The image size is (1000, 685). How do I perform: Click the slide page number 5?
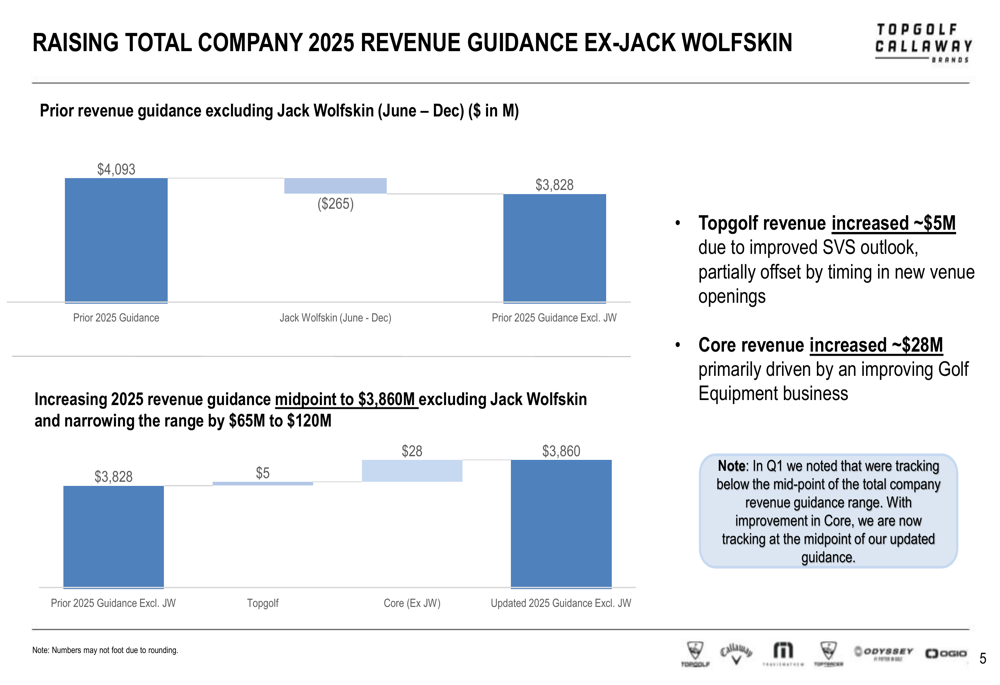pos(983,658)
